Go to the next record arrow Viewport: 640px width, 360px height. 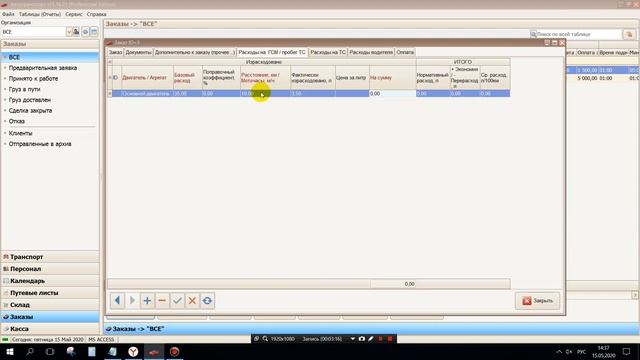(x=132, y=301)
